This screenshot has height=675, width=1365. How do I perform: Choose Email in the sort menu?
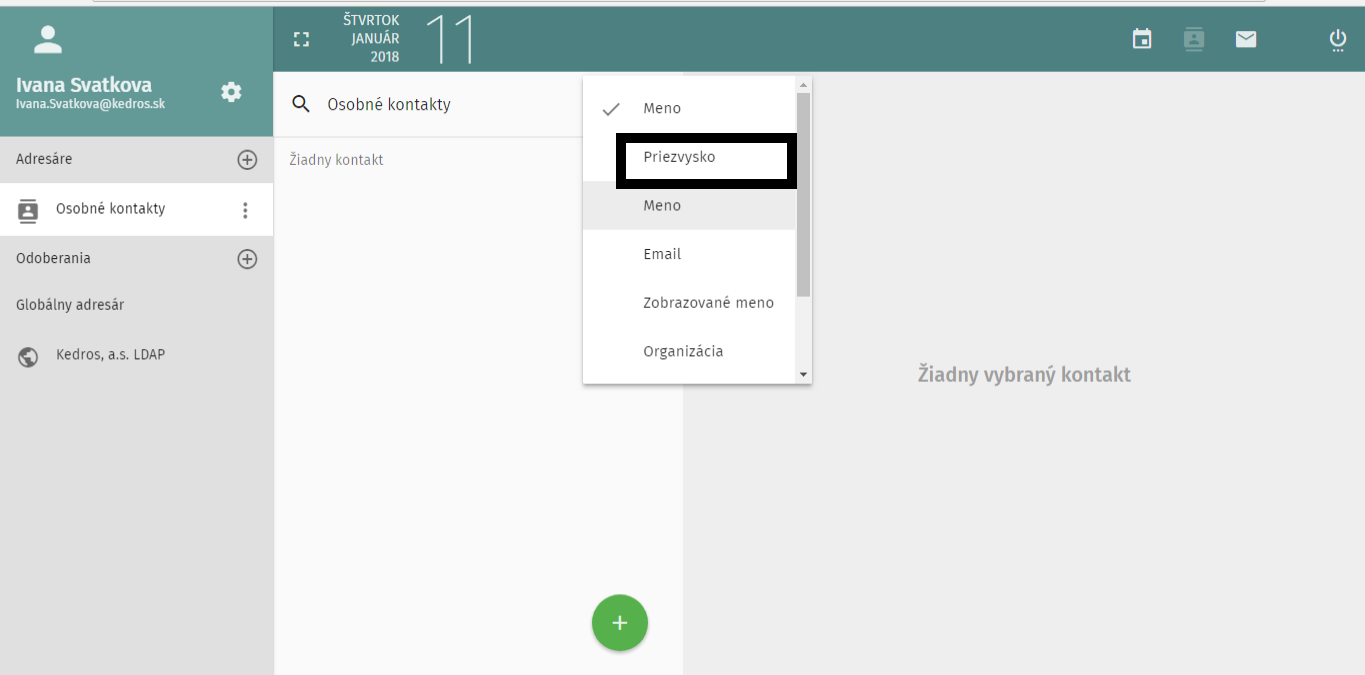[662, 254]
